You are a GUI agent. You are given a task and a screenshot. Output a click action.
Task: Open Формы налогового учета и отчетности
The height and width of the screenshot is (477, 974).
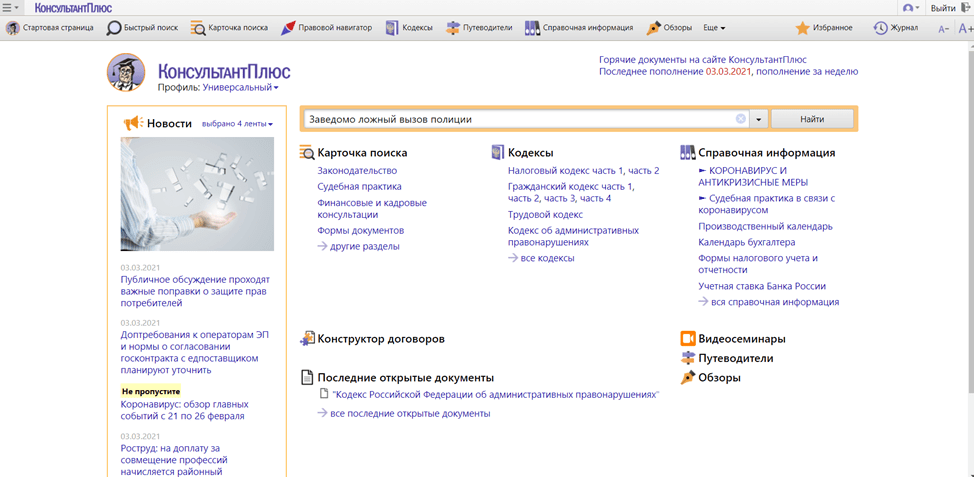coord(758,264)
